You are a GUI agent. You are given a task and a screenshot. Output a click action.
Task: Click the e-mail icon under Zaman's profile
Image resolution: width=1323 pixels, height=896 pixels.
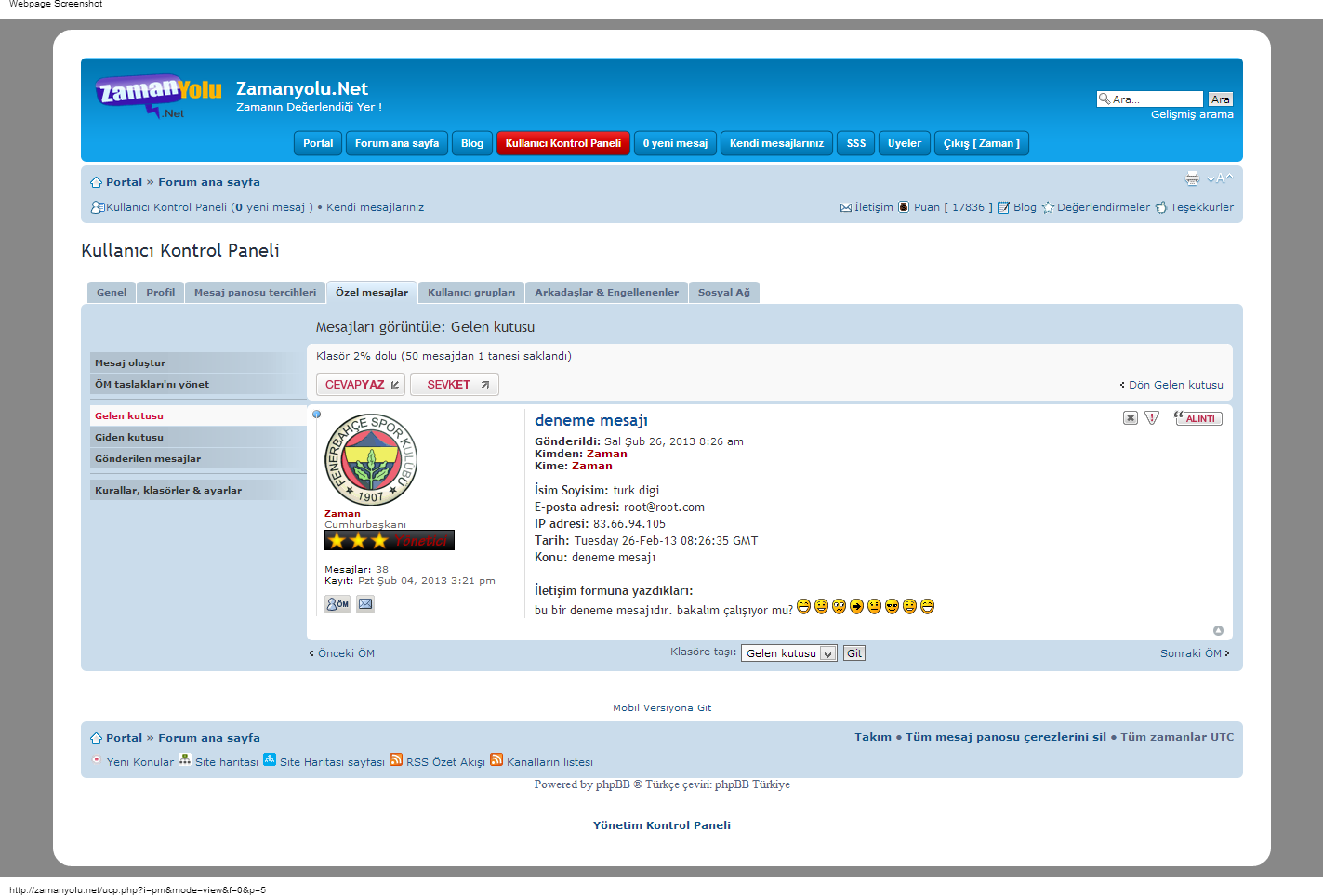(x=365, y=604)
